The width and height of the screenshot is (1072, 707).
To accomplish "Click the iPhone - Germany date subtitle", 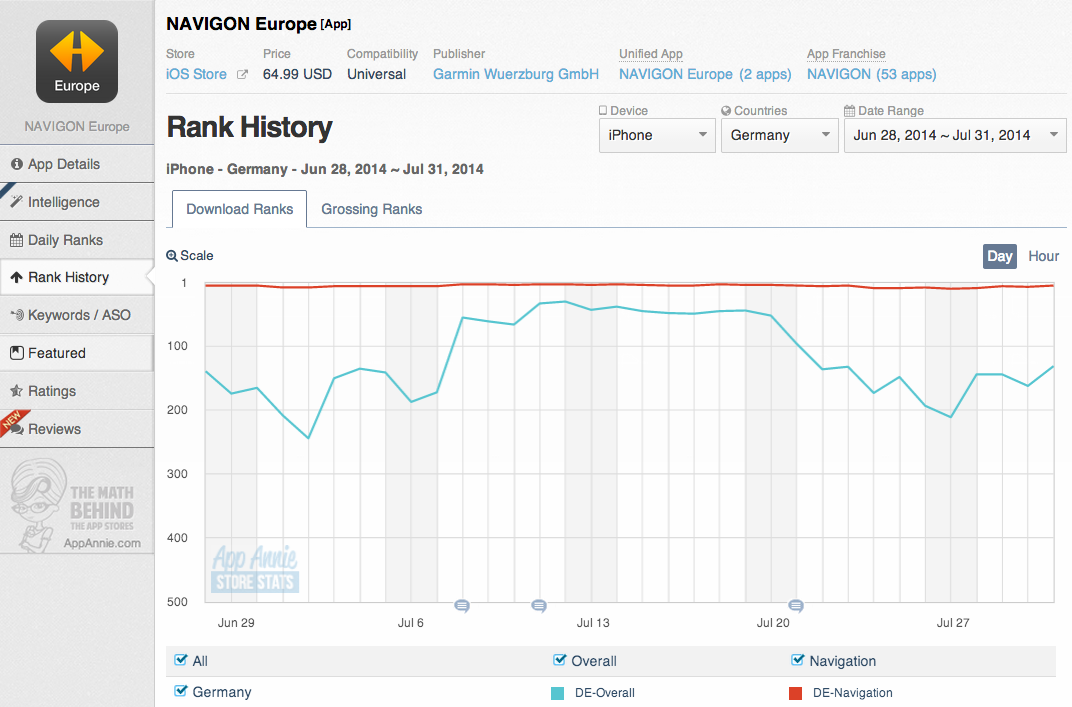I will point(325,170).
